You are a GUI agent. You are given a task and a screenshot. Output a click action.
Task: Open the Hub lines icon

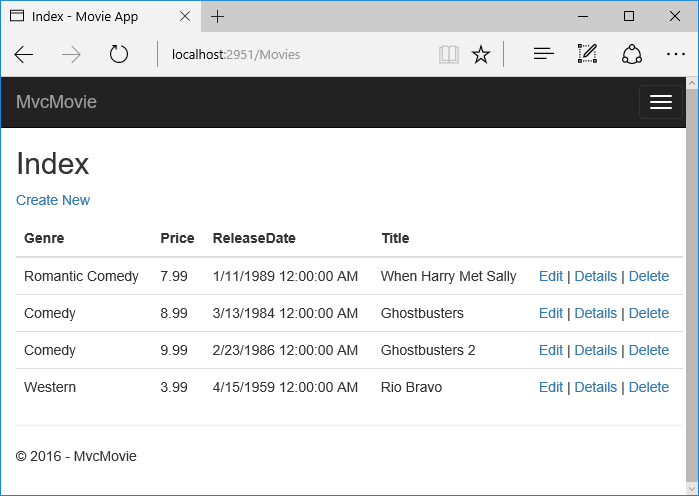(543, 55)
